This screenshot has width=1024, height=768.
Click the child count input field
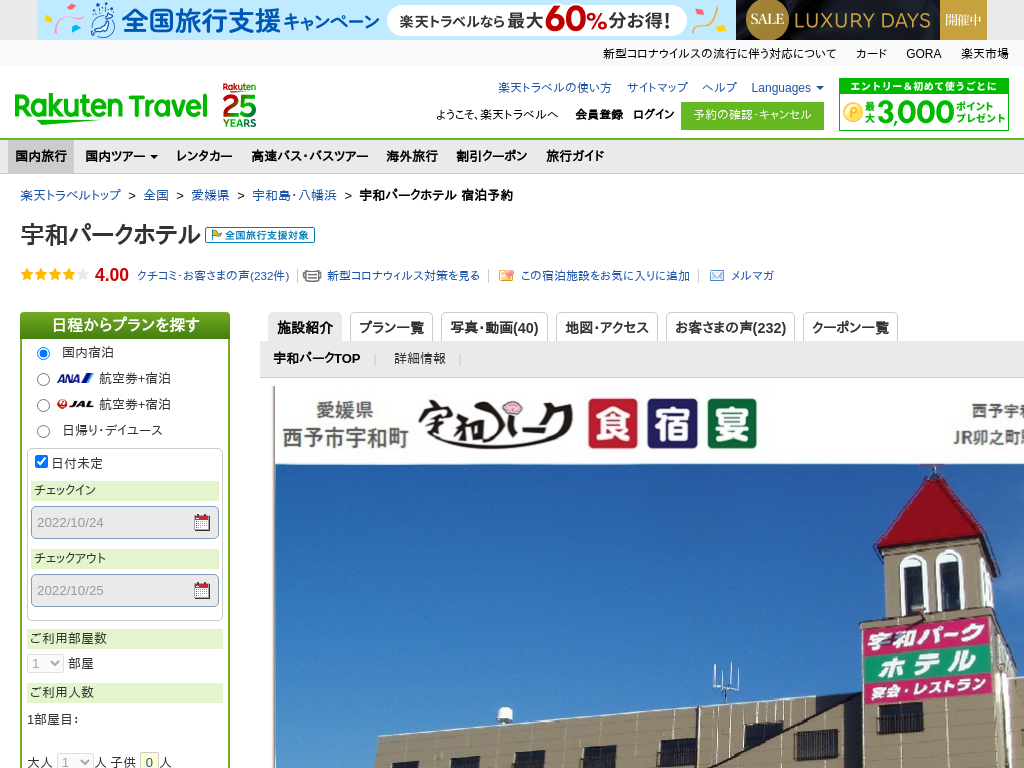click(149, 761)
